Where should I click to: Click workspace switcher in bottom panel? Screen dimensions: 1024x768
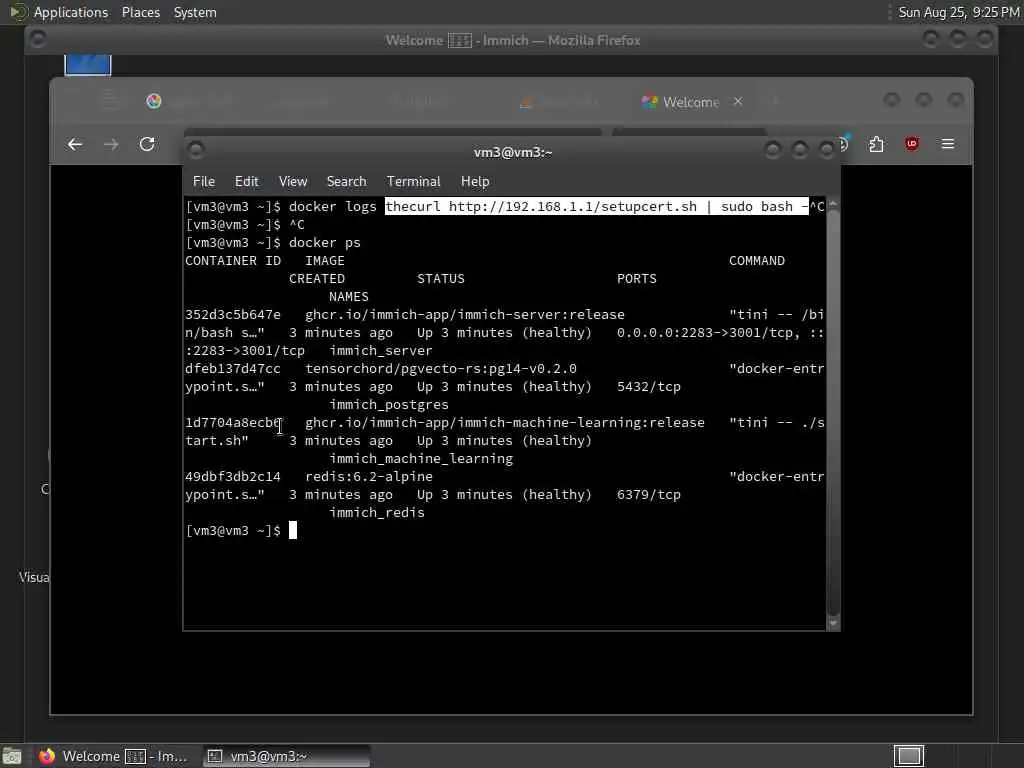tap(908, 756)
